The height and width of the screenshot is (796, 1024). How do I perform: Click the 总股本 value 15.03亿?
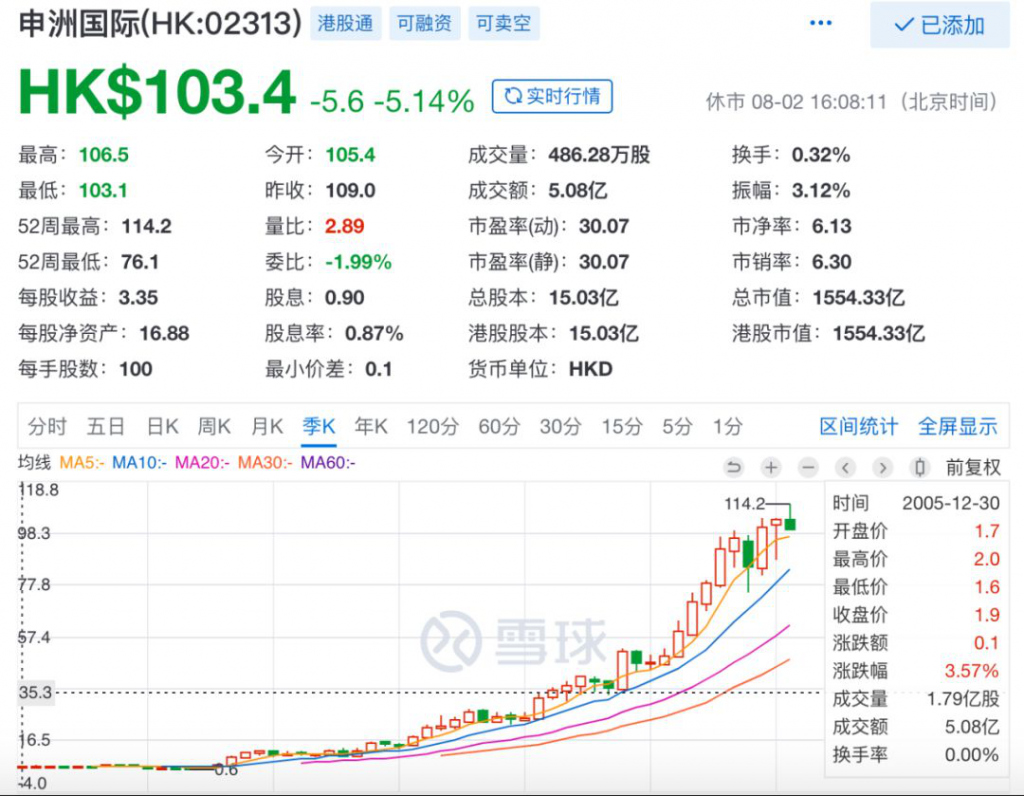[x=583, y=298]
